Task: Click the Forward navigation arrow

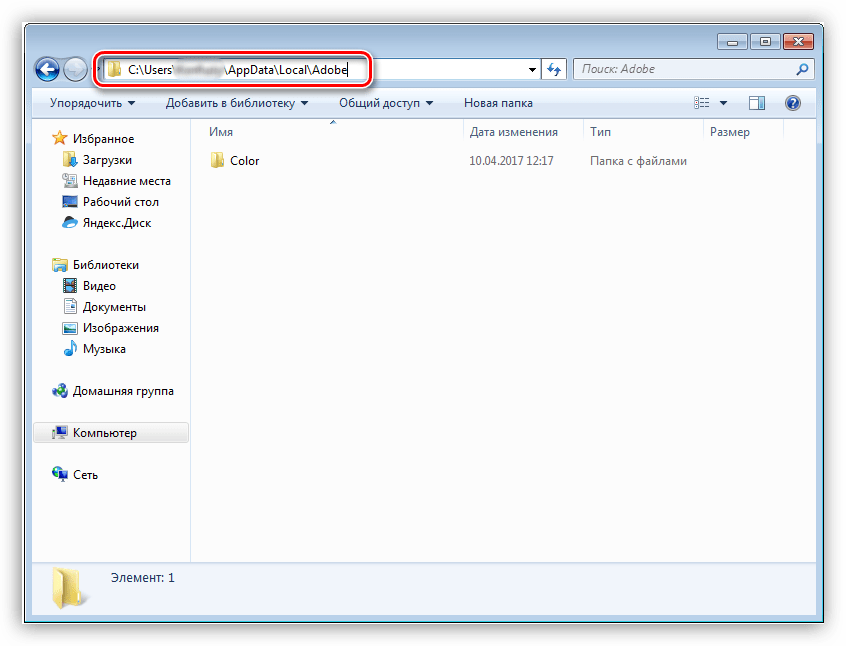Action: (75, 69)
